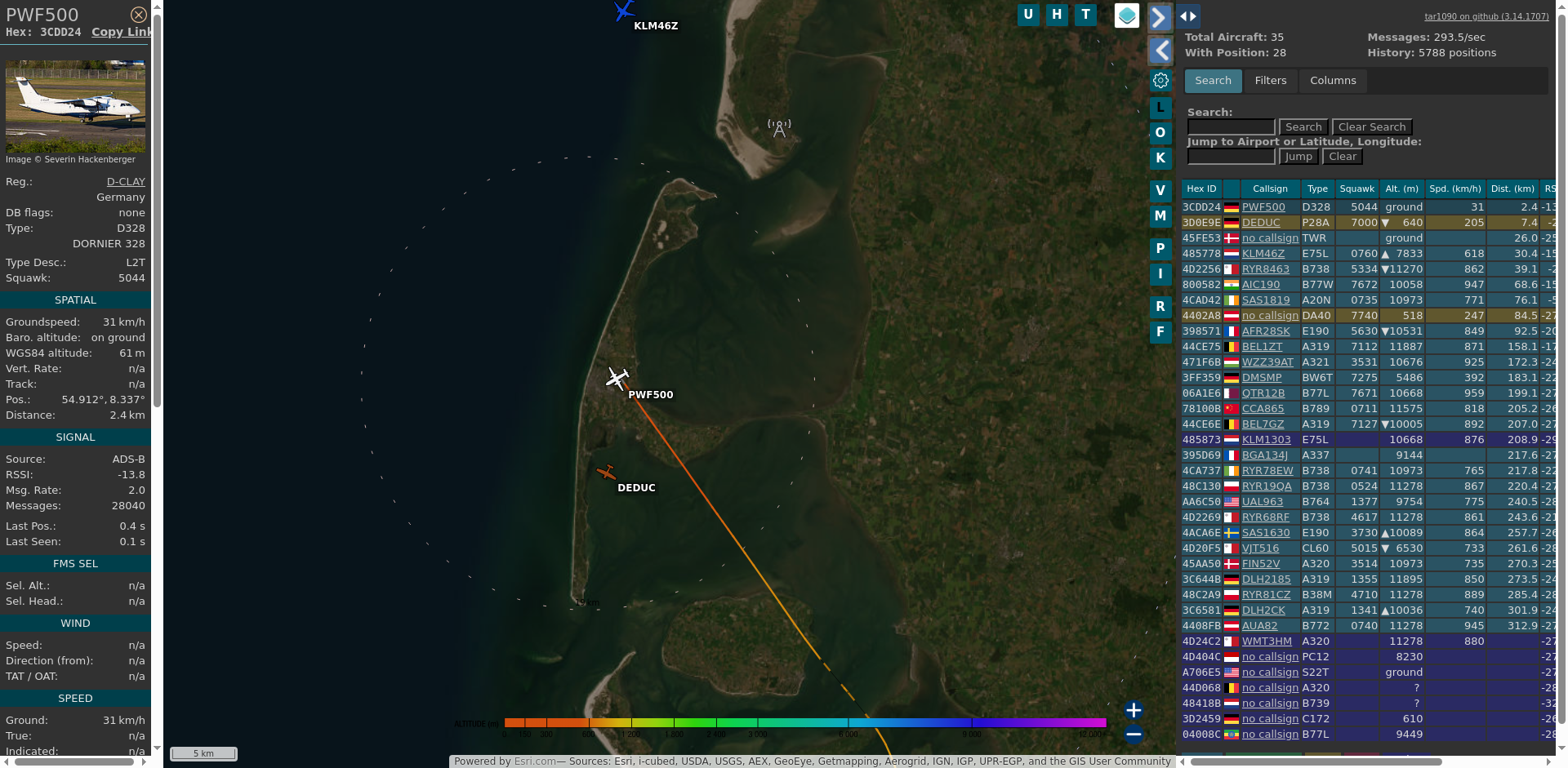
Task: Open the map layer switcher icon
Action: (1127, 16)
